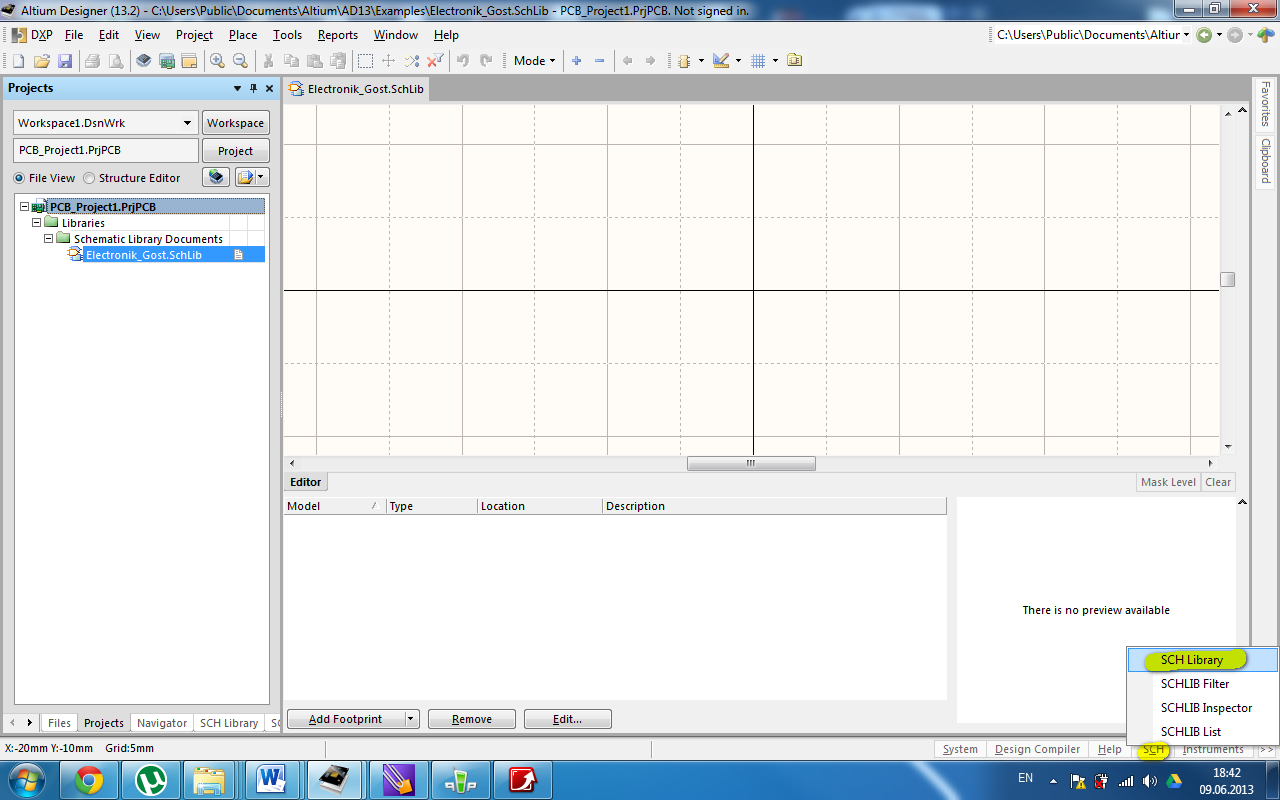Open the Place menu
This screenshot has height=800, width=1280.
click(243, 35)
